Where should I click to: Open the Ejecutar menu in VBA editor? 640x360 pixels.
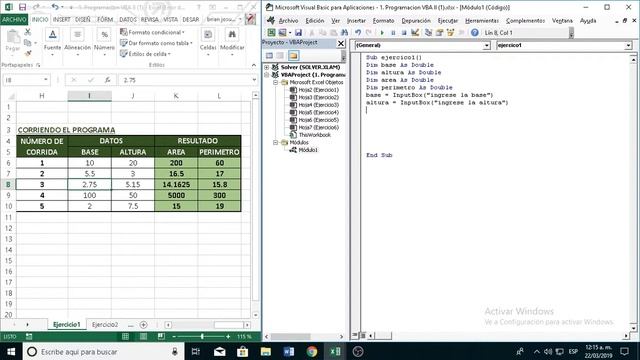(x=448, y=20)
